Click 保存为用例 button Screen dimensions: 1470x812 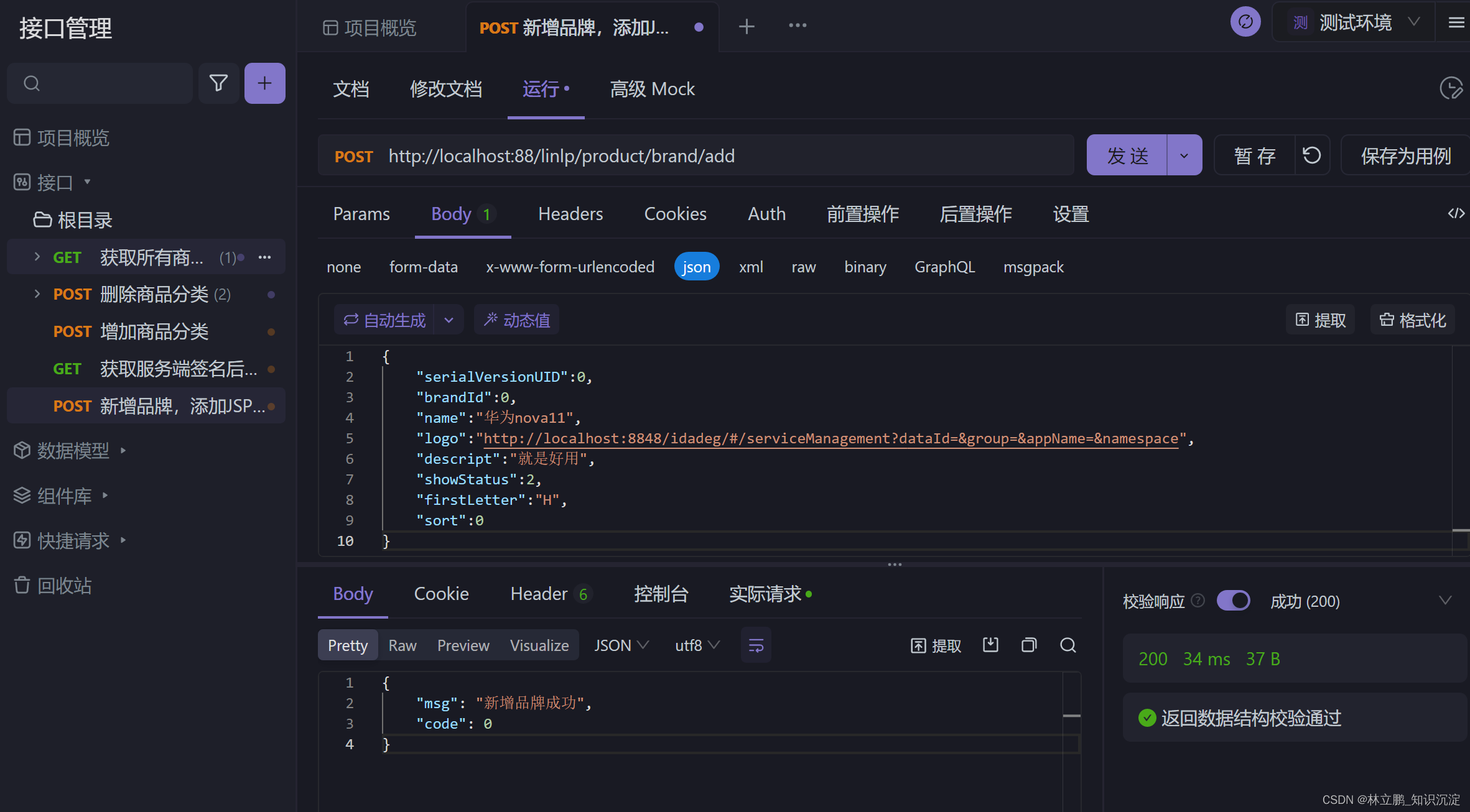[1405, 155]
